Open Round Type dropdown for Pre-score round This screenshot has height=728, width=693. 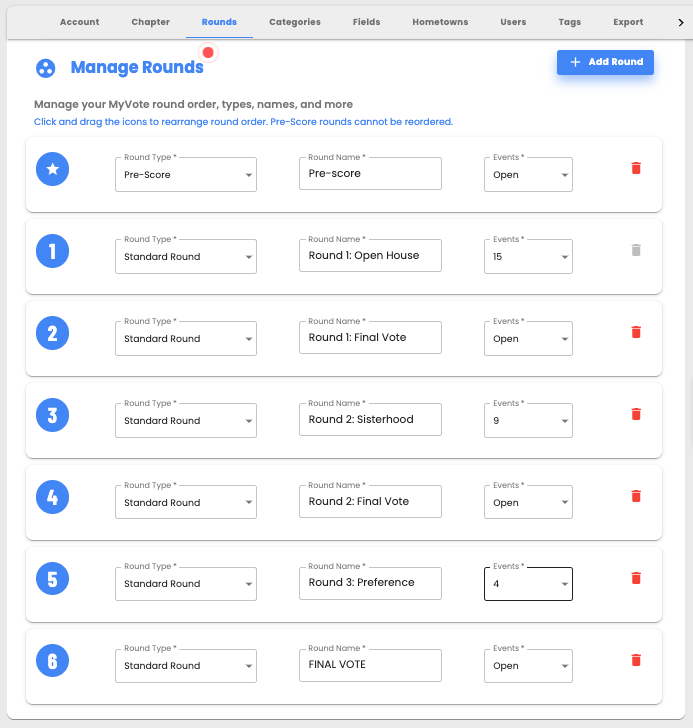(186, 175)
